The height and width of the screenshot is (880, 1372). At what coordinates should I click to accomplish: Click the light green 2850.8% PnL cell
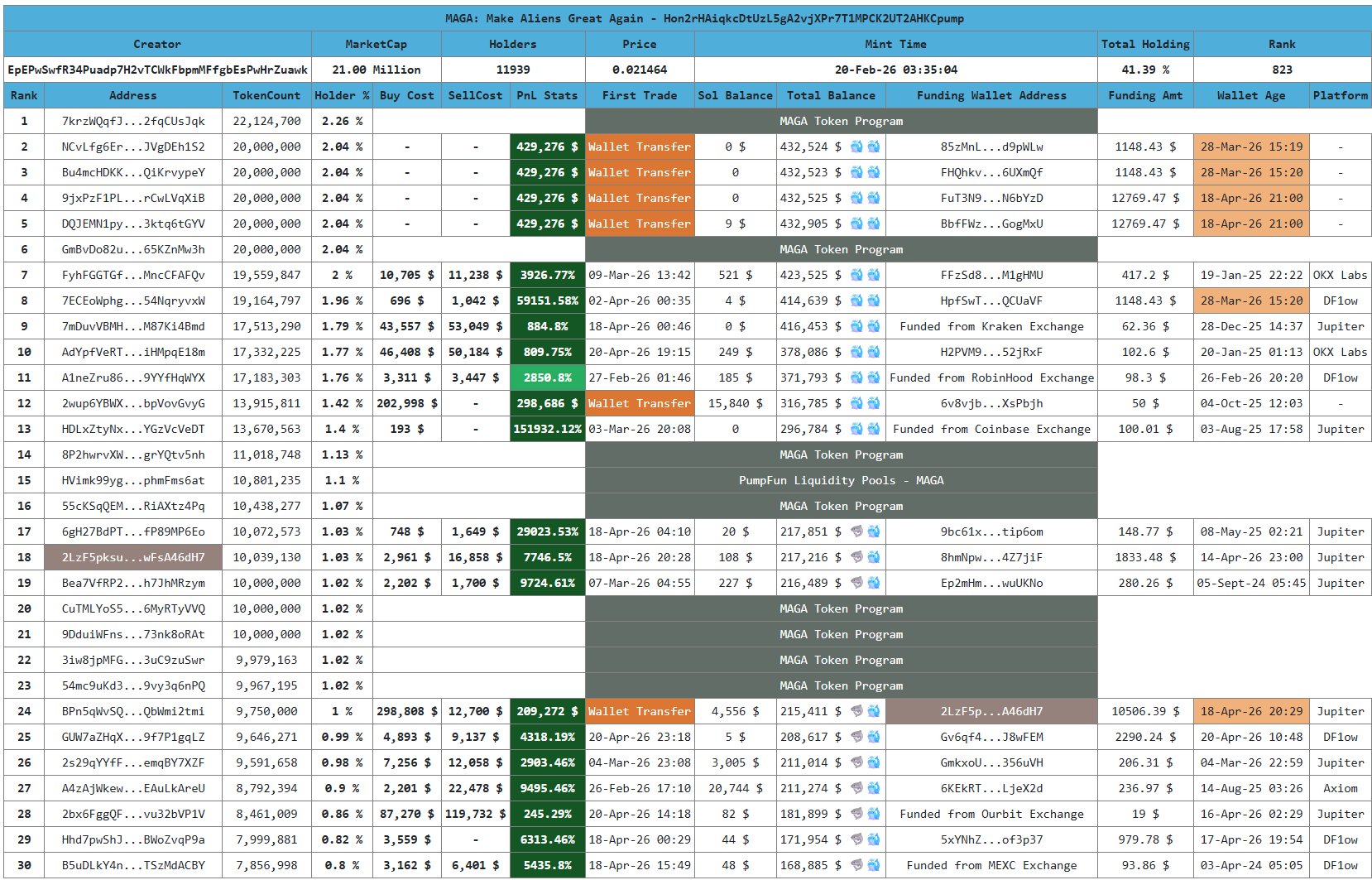coord(547,377)
